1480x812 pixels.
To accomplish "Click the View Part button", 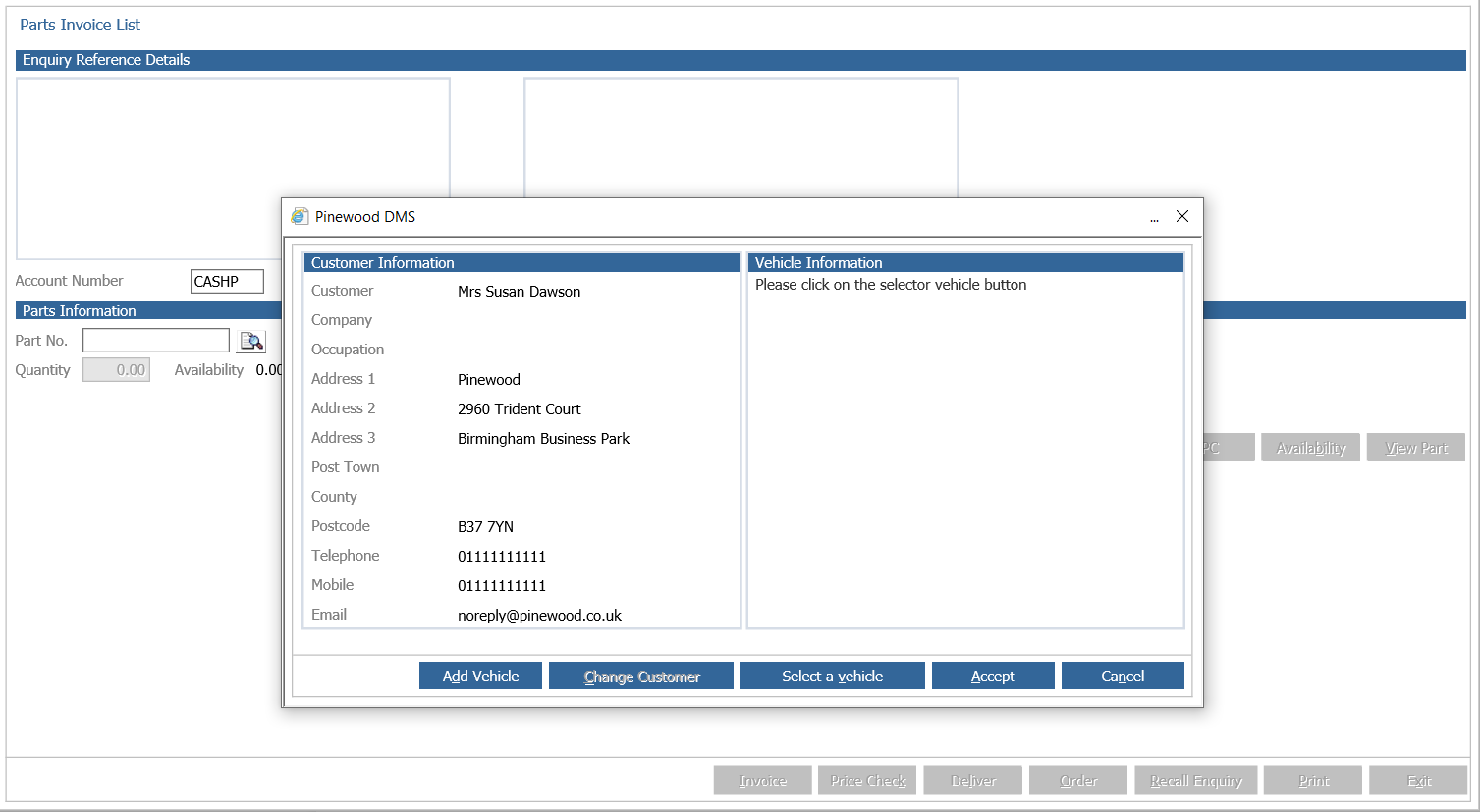I will click(x=1416, y=448).
